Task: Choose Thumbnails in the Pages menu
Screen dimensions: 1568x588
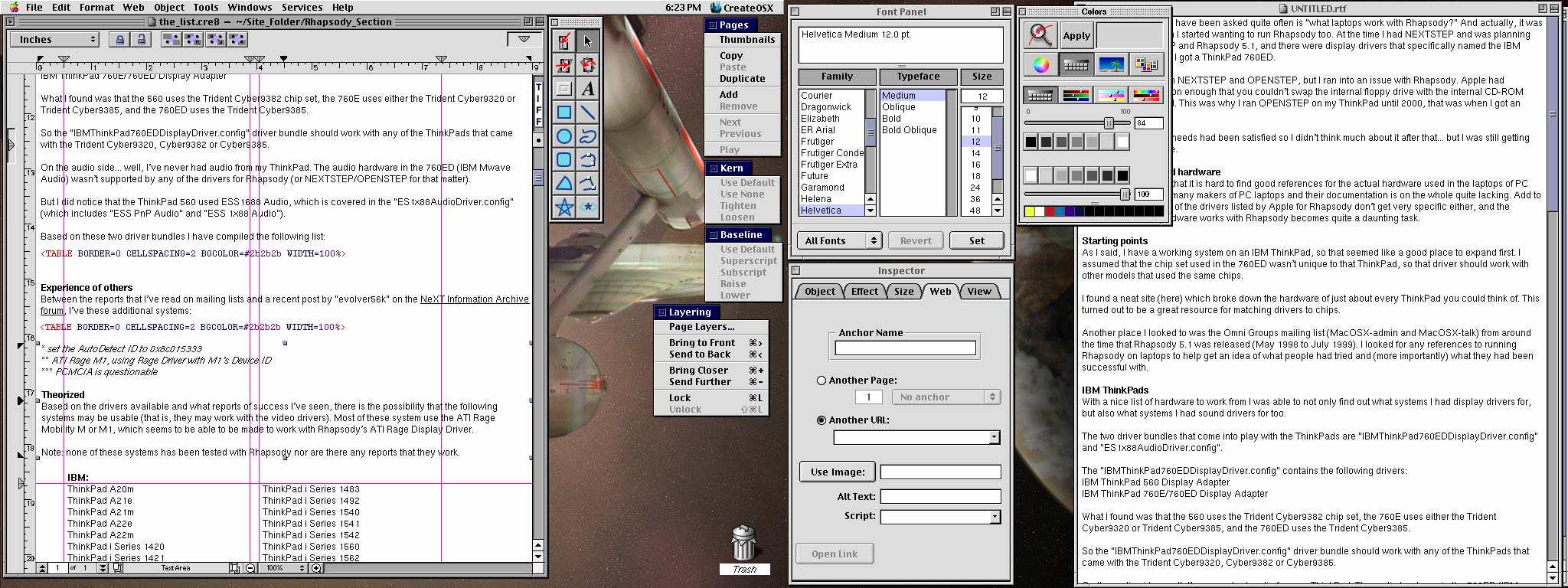Action: pyautogui.click(x=746, y=39)
